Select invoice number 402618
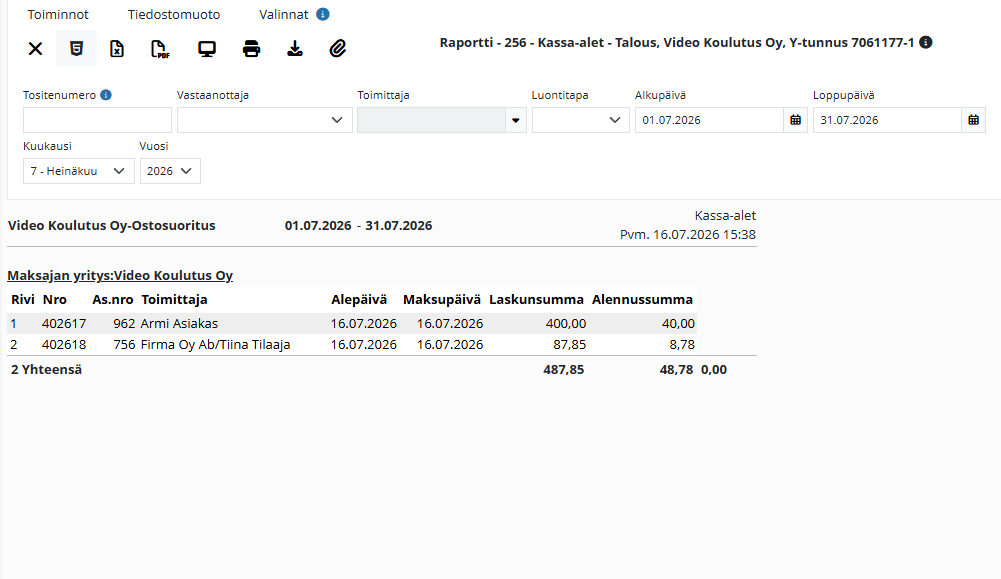Image resolution: width=1001 pixels, height=579 pixels. 64,345
